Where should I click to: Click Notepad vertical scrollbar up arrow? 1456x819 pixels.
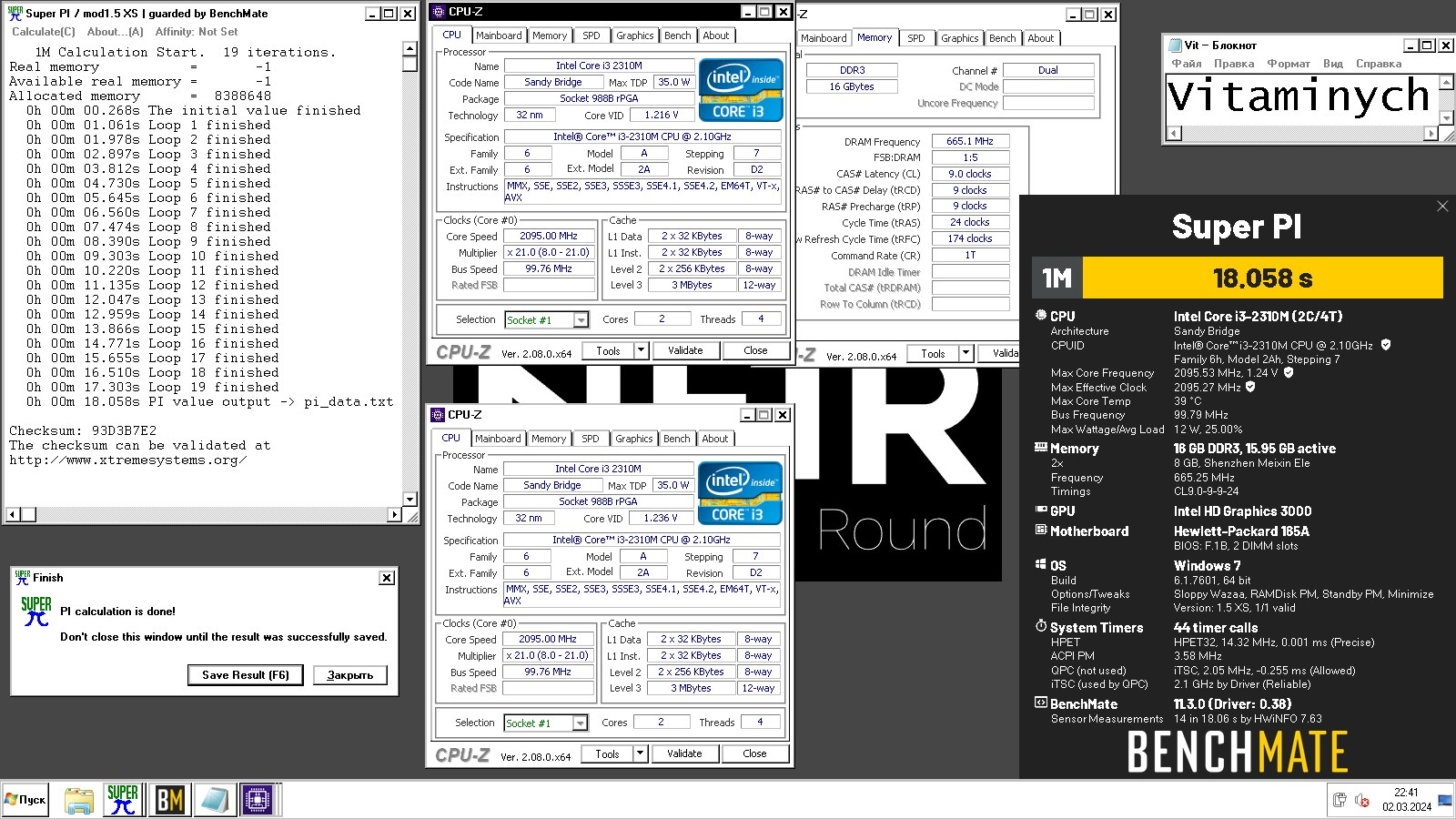pyautogui.click(x=1446, y=83)
